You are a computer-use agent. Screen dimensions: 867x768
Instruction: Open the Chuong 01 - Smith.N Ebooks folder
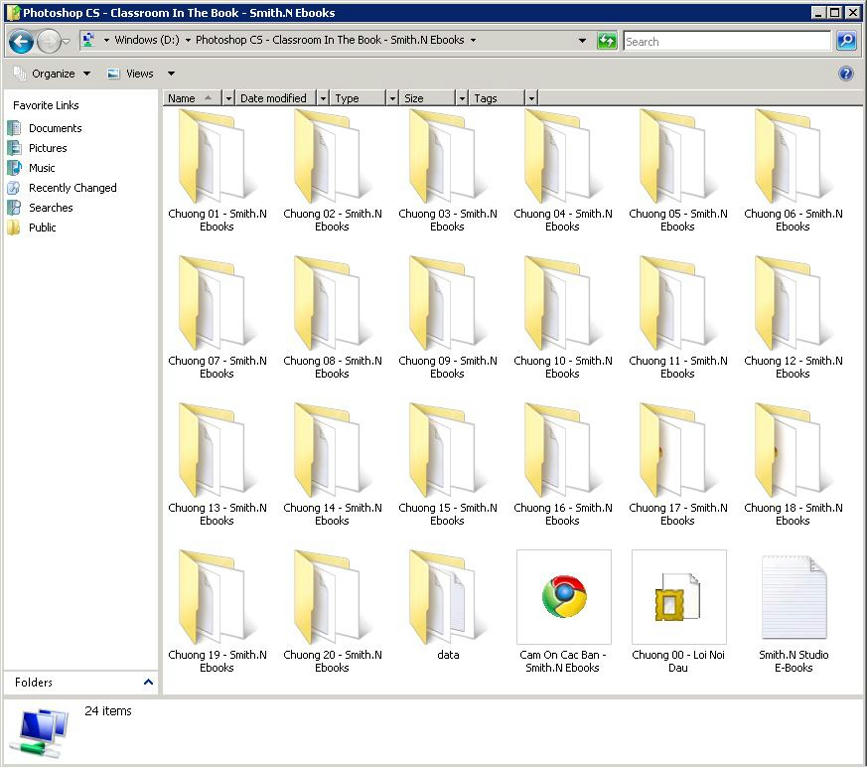[x=217, y=170]
